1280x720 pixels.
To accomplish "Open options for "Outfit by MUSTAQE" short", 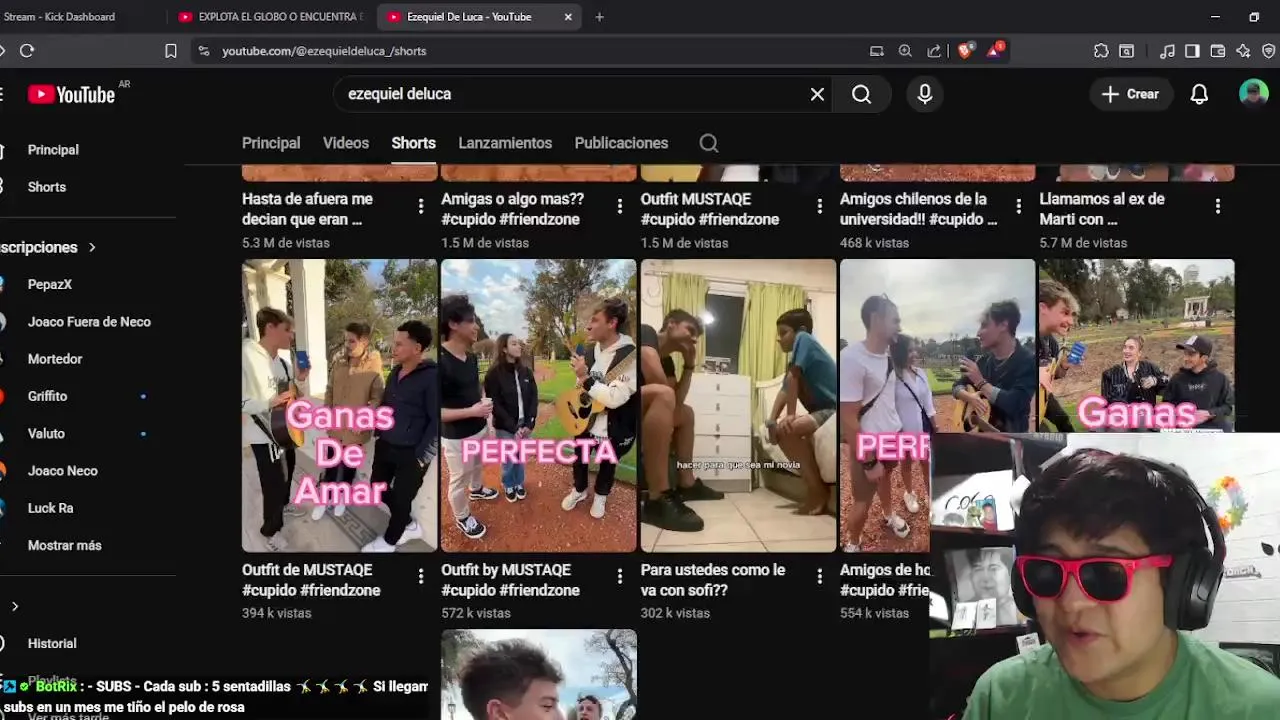I will [x=619, y=576].
